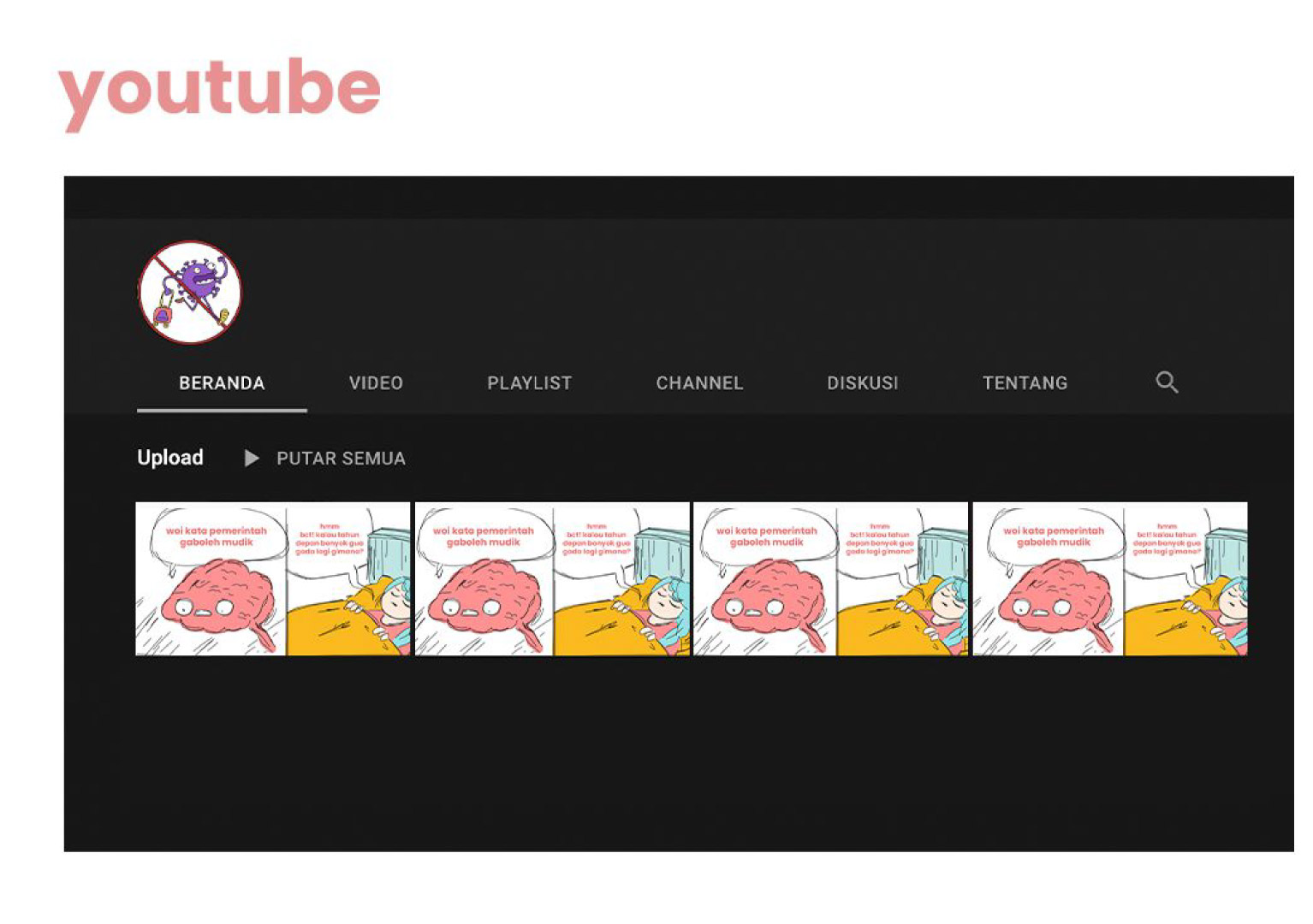This screenshot has height=924, width=1313.
Task: Click the Upload section heading
Action: [170, 458]
